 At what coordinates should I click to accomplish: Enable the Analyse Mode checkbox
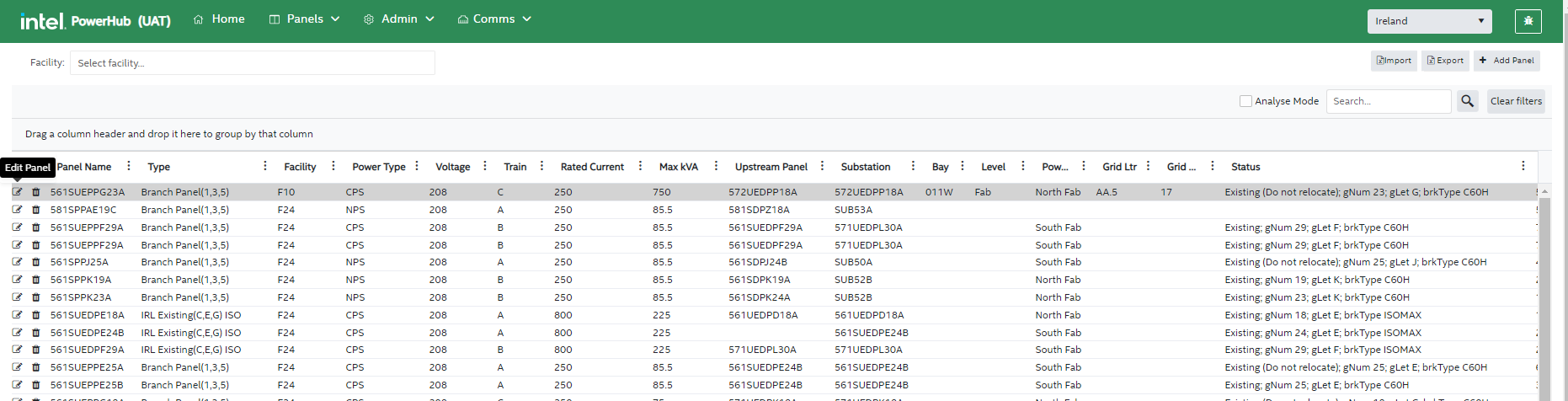[1245, 101]
